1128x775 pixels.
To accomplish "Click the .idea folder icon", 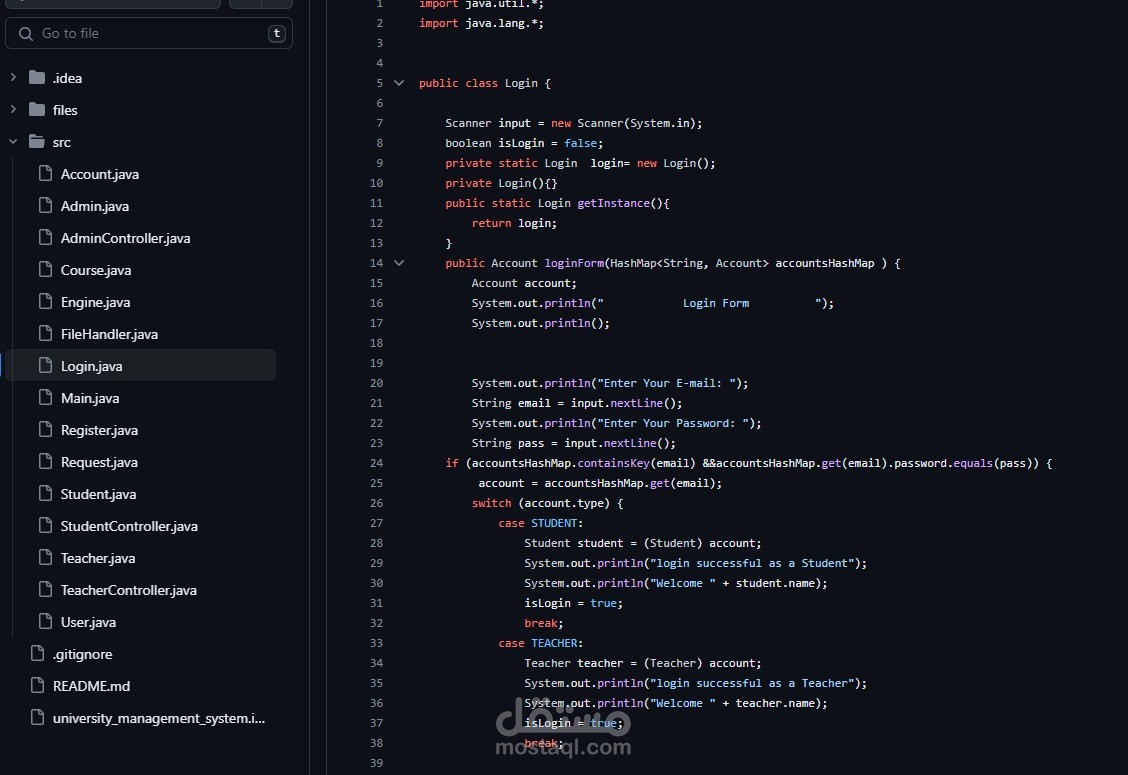I will pos(37,77).
